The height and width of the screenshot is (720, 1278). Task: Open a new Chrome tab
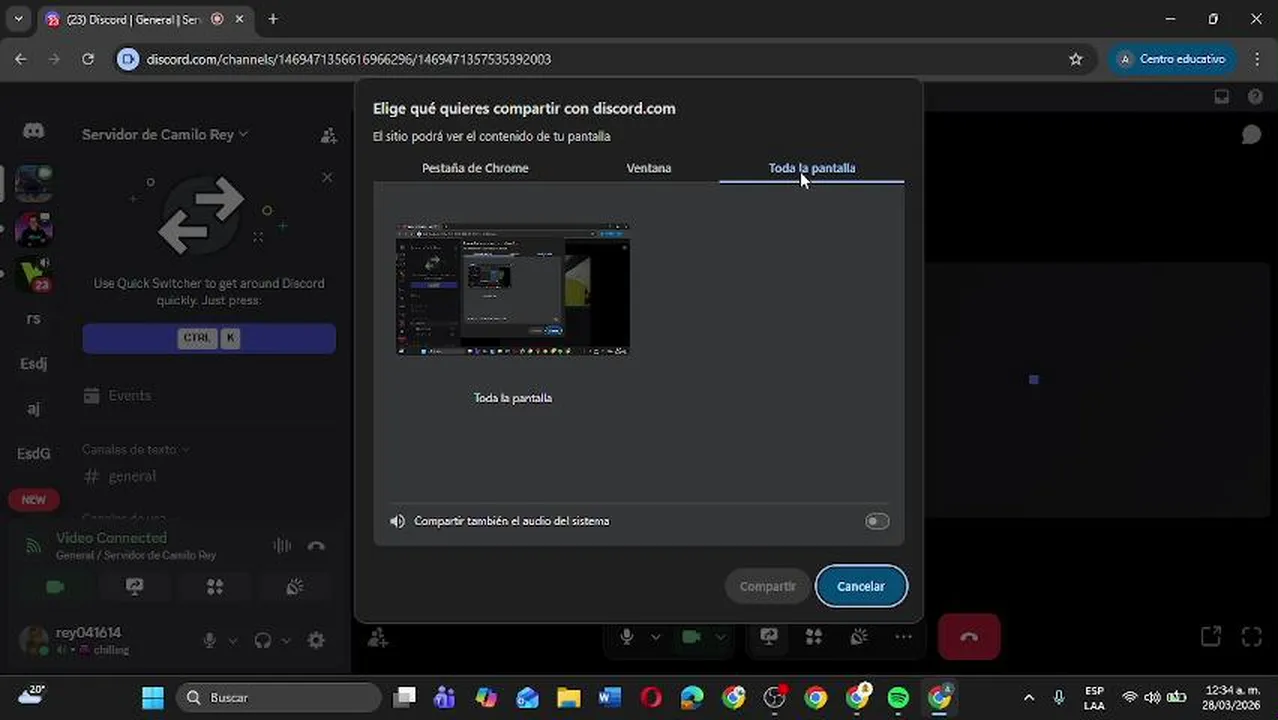click(273, 19)
